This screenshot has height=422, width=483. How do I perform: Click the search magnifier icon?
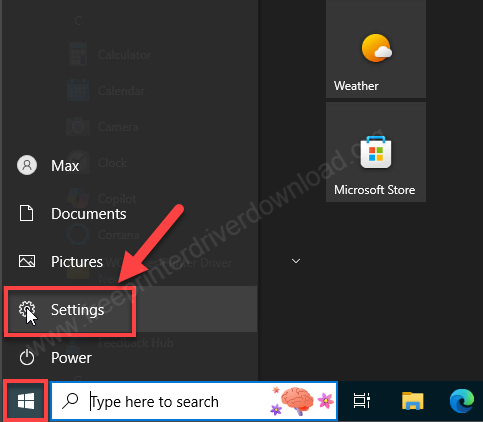pos(70,401)
